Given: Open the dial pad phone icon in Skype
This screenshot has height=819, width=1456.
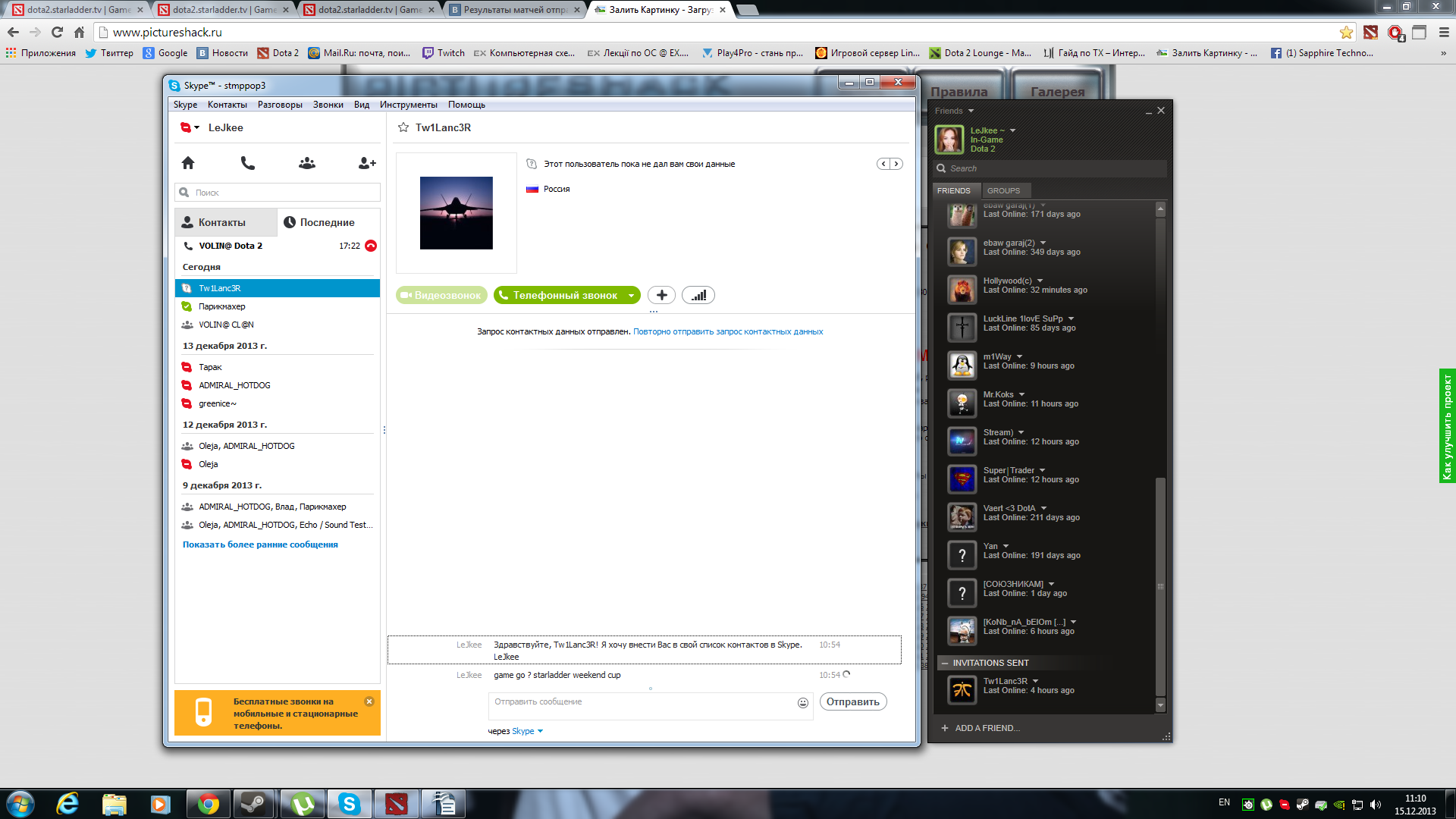Looking at the screenshot, I should click(x=247, y=162).
